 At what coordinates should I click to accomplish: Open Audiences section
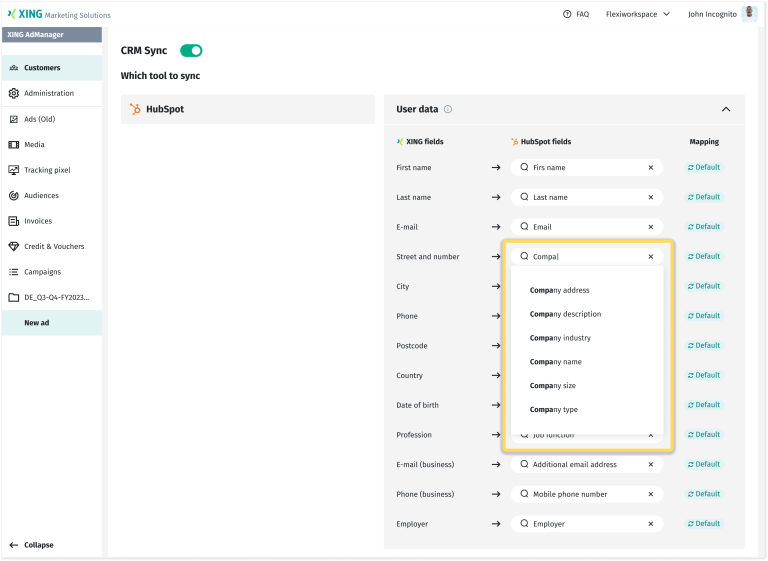point(41,196)
